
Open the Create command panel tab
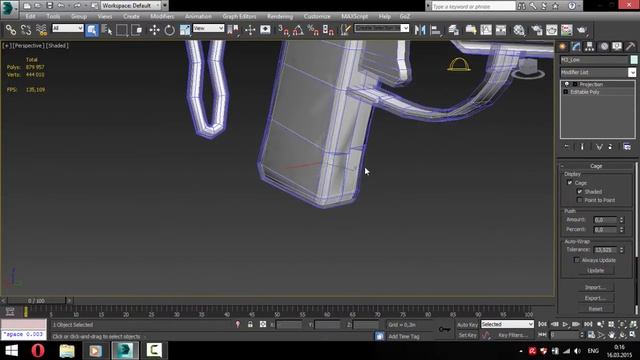pyautogui.click(x=562, y=47)
